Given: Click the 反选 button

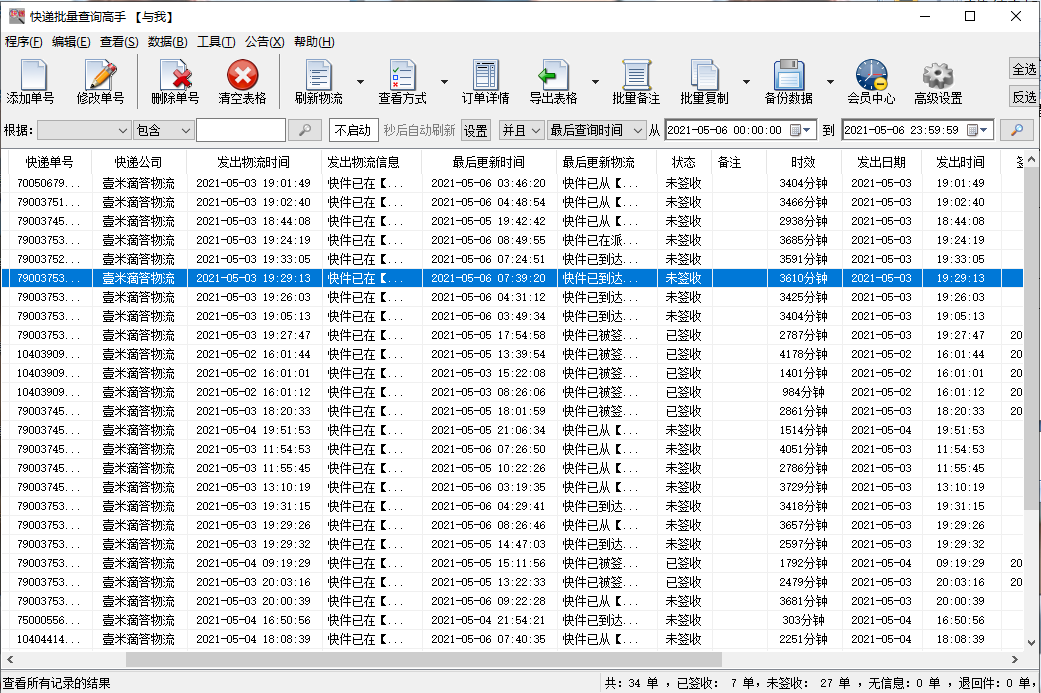Looking at the screenshot, I should coord(1024,97).
